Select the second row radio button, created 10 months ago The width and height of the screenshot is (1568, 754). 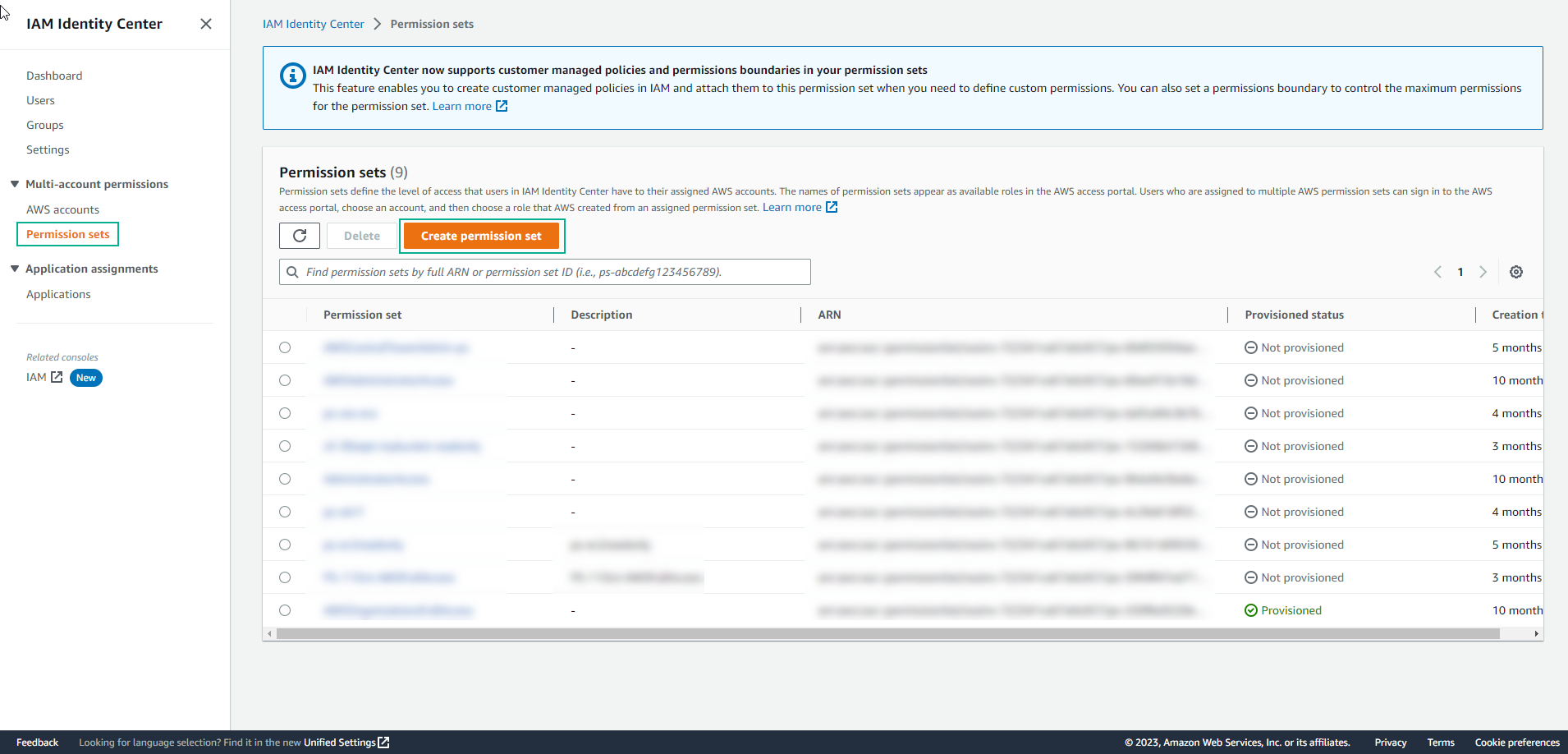[x=285, y=380]
